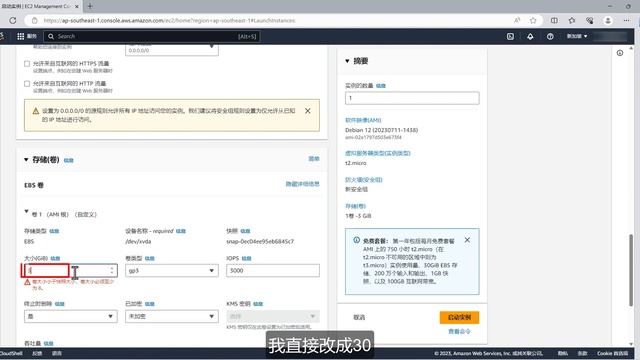640x360 pixels.
Task: Open the AWS help question icon
Action: pos(550,36)
